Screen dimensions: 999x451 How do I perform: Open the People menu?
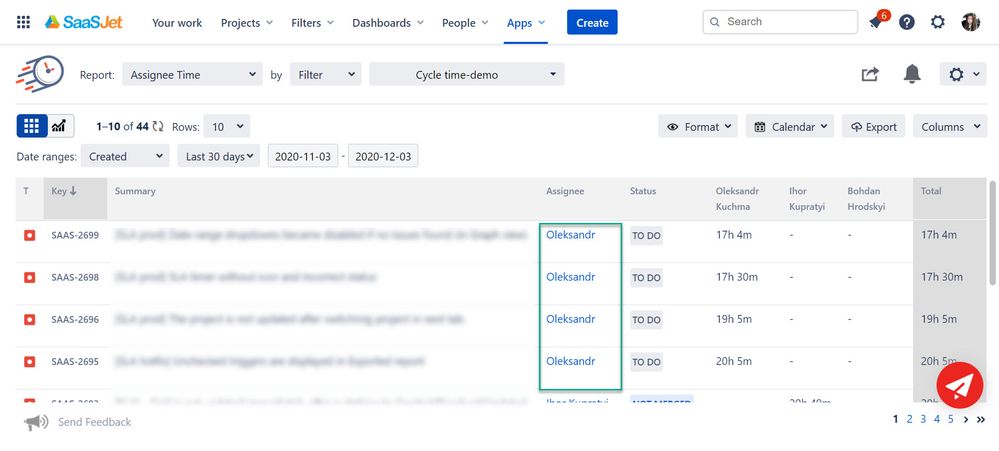point(465,23)
